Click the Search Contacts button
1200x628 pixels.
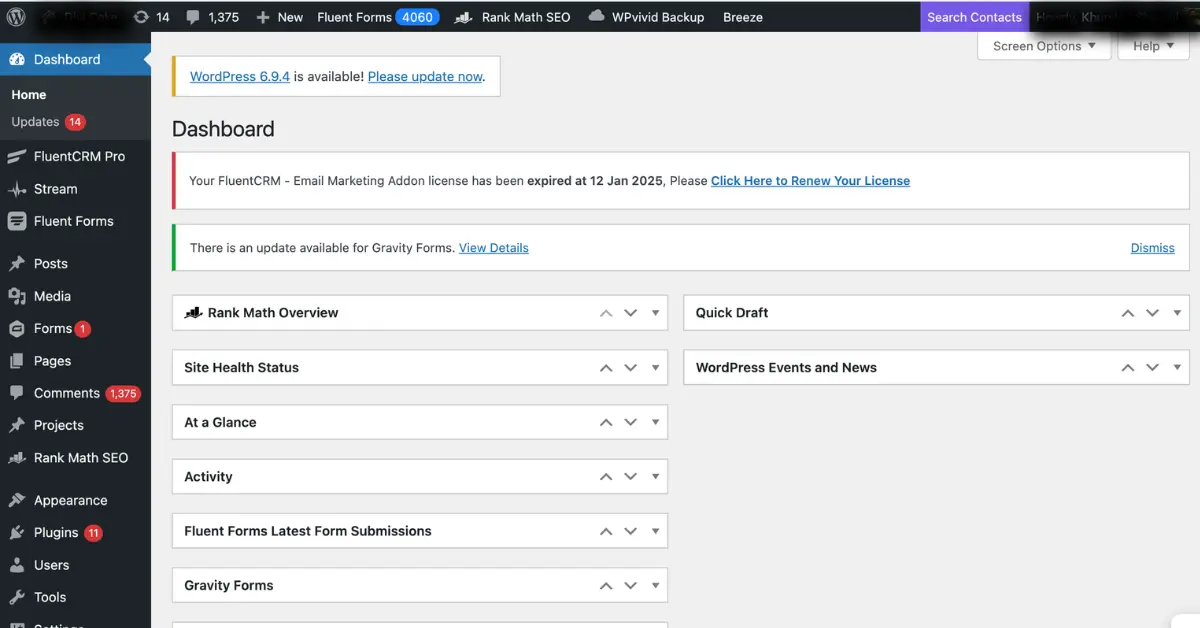pyautogui.click(x=974, y=17)
